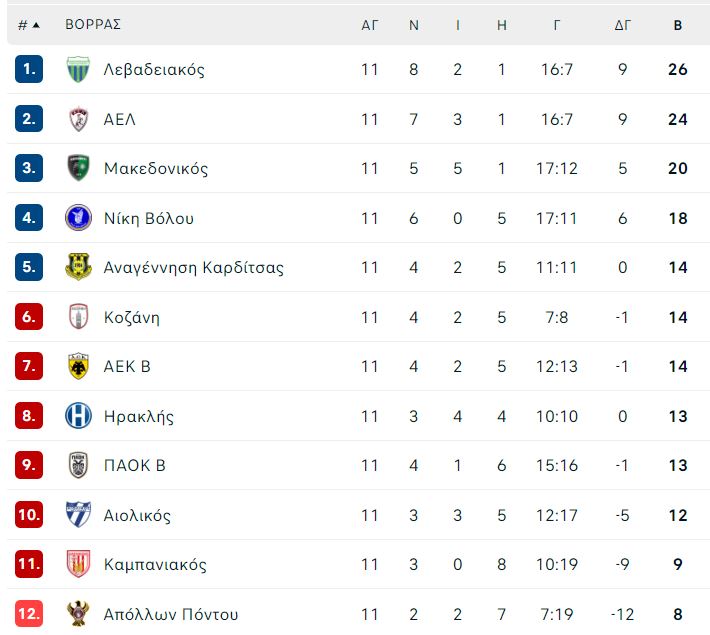Open the Κοζάνη team link

pos(131,318)
